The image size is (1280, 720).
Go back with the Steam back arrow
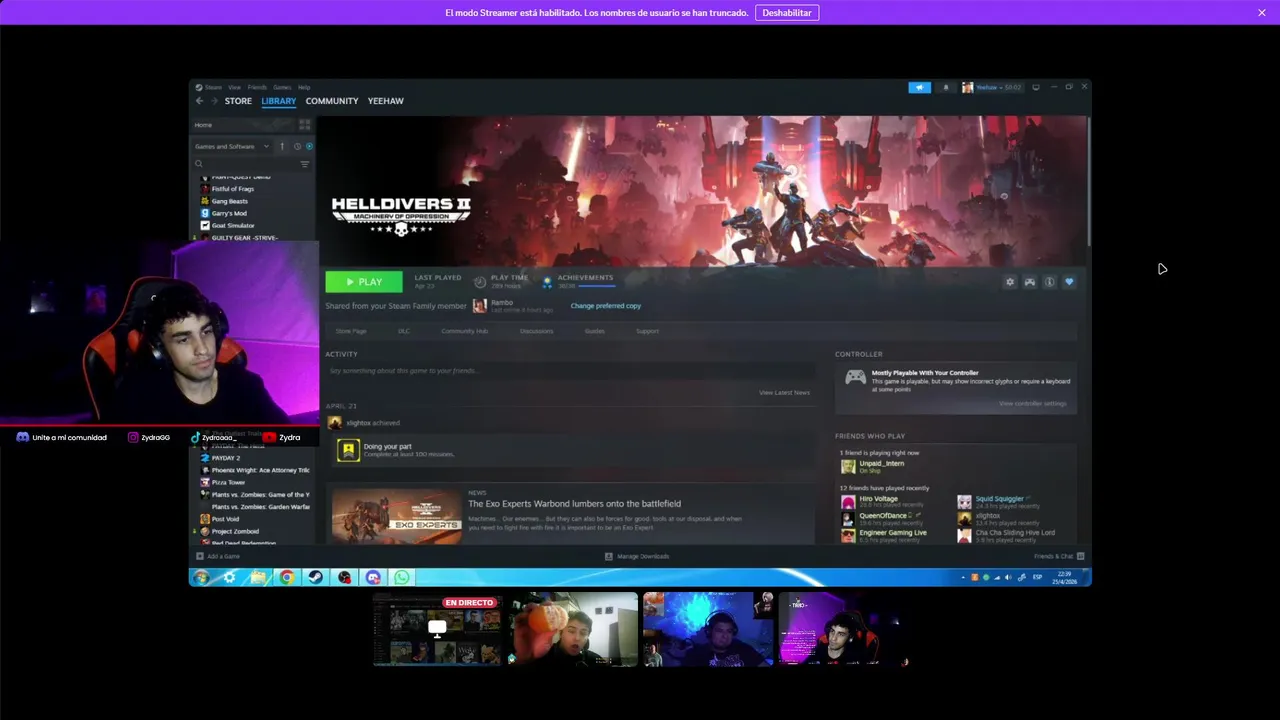coord(199,101)
